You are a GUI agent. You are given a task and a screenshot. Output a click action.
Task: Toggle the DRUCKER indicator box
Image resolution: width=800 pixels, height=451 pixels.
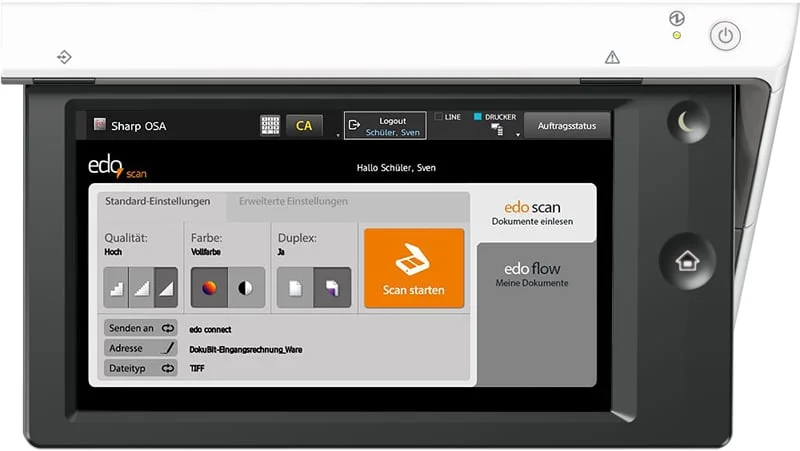point(478,117)
